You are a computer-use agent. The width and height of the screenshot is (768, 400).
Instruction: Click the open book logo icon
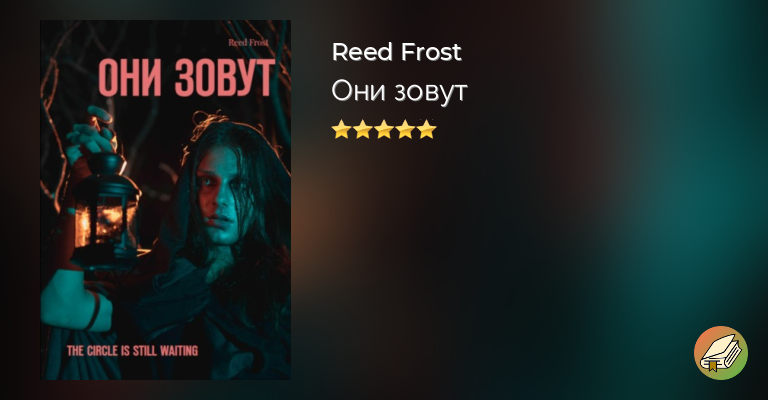[720, 353]
